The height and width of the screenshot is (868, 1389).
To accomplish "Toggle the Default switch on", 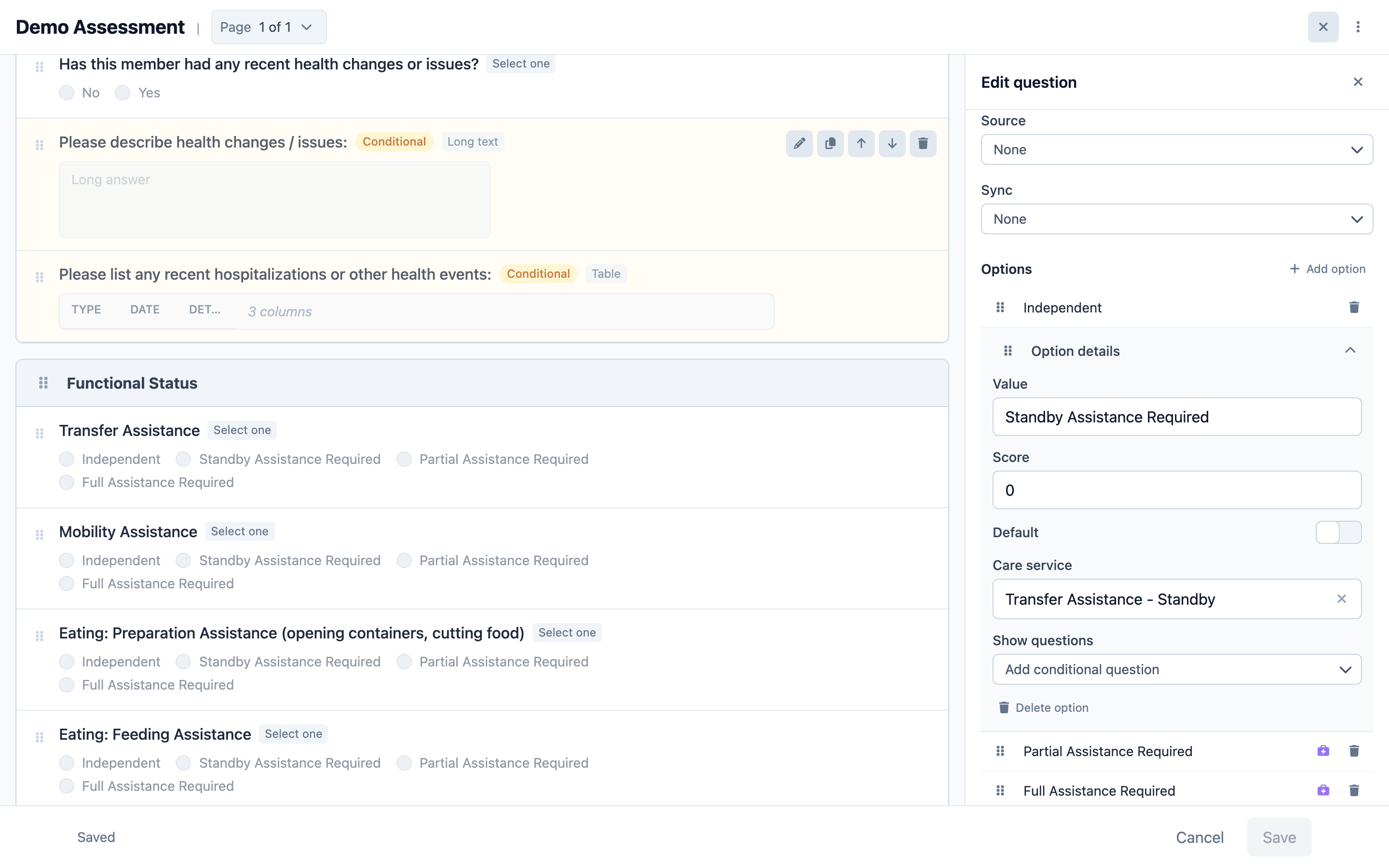I will tap(1338, 532).
